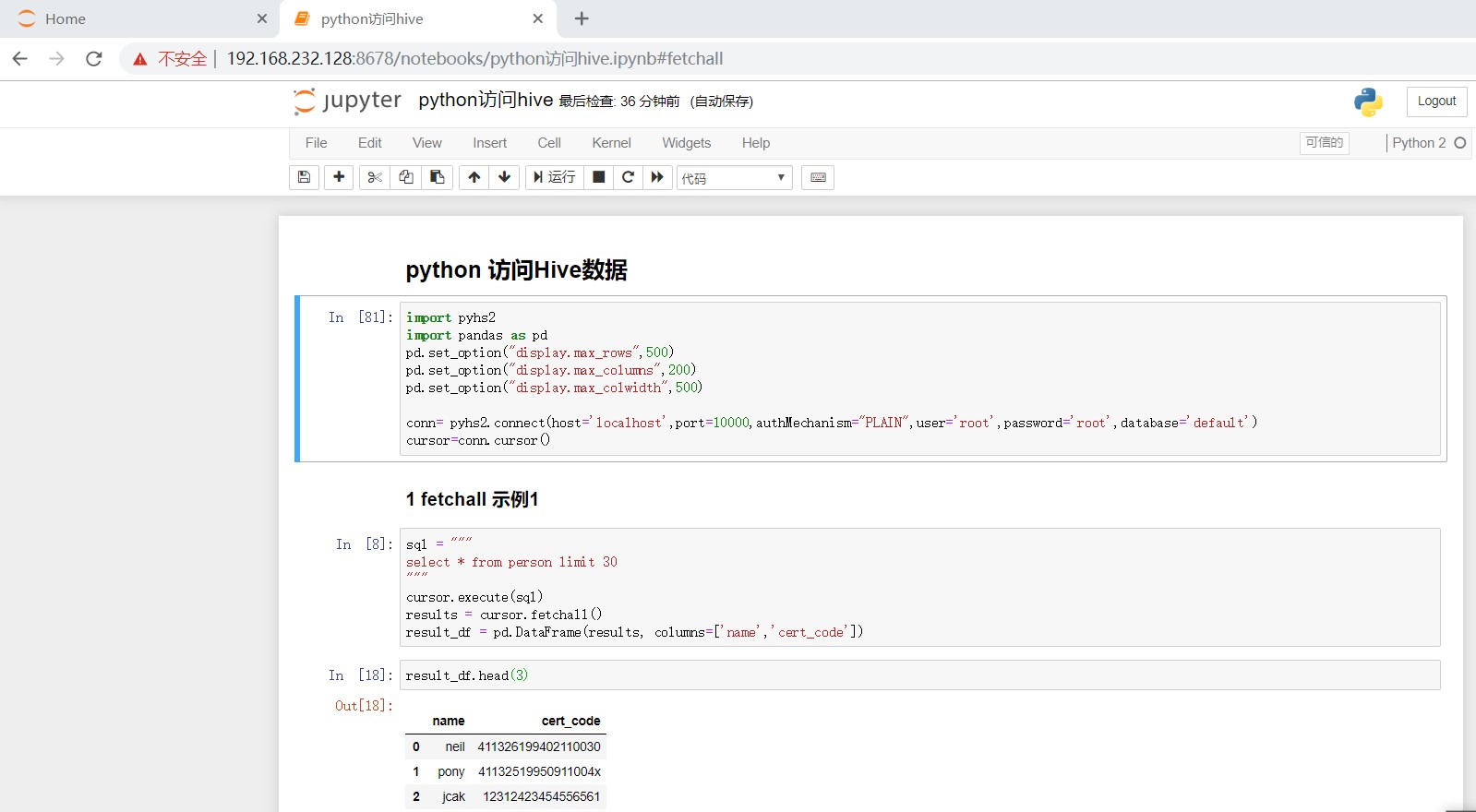Click the Logout button
Viewport: 1476px width, 812px height.
pos(1436,101)
